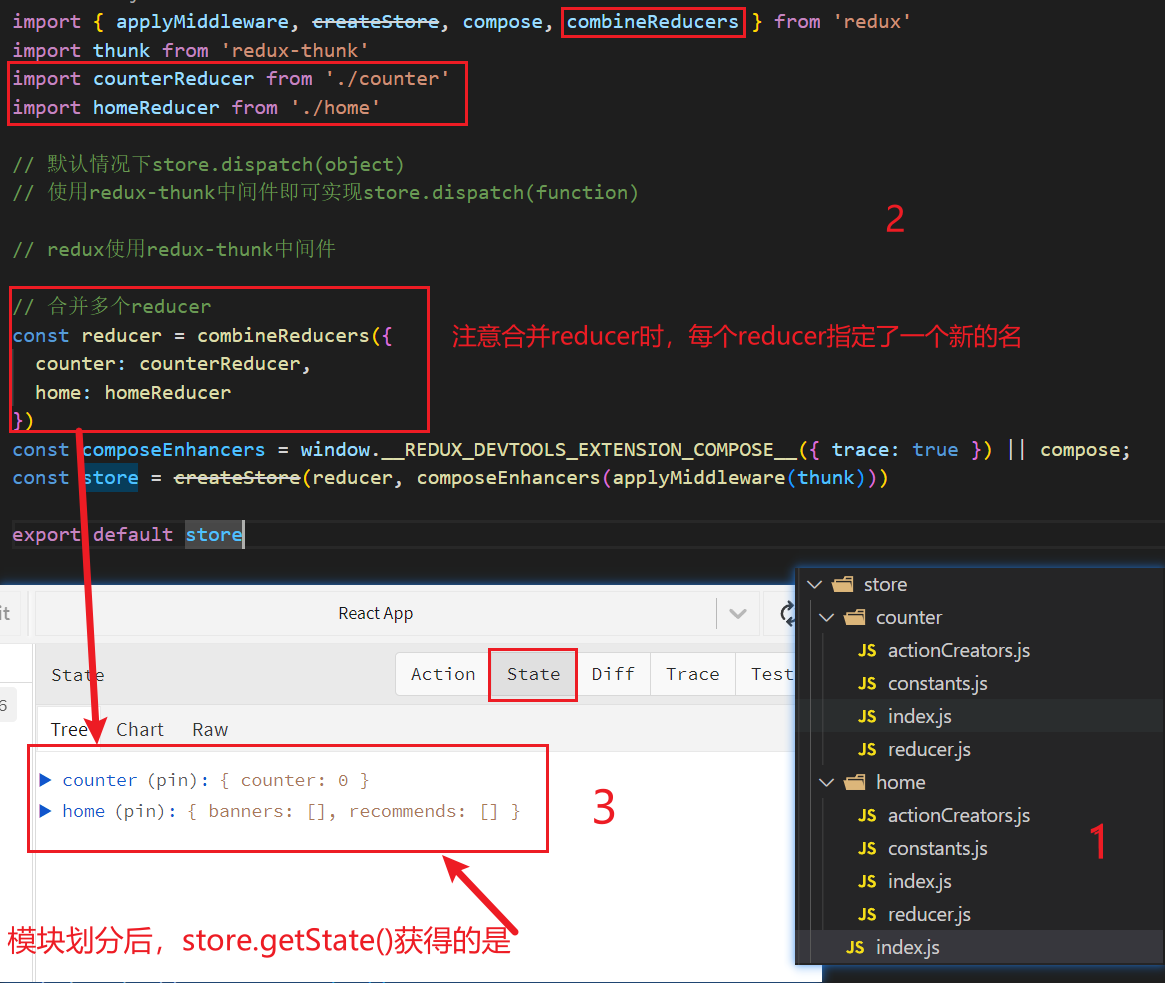The image size is (1165, 983).
Task: Expand the home (pin) state node
Action: (45, 811)
